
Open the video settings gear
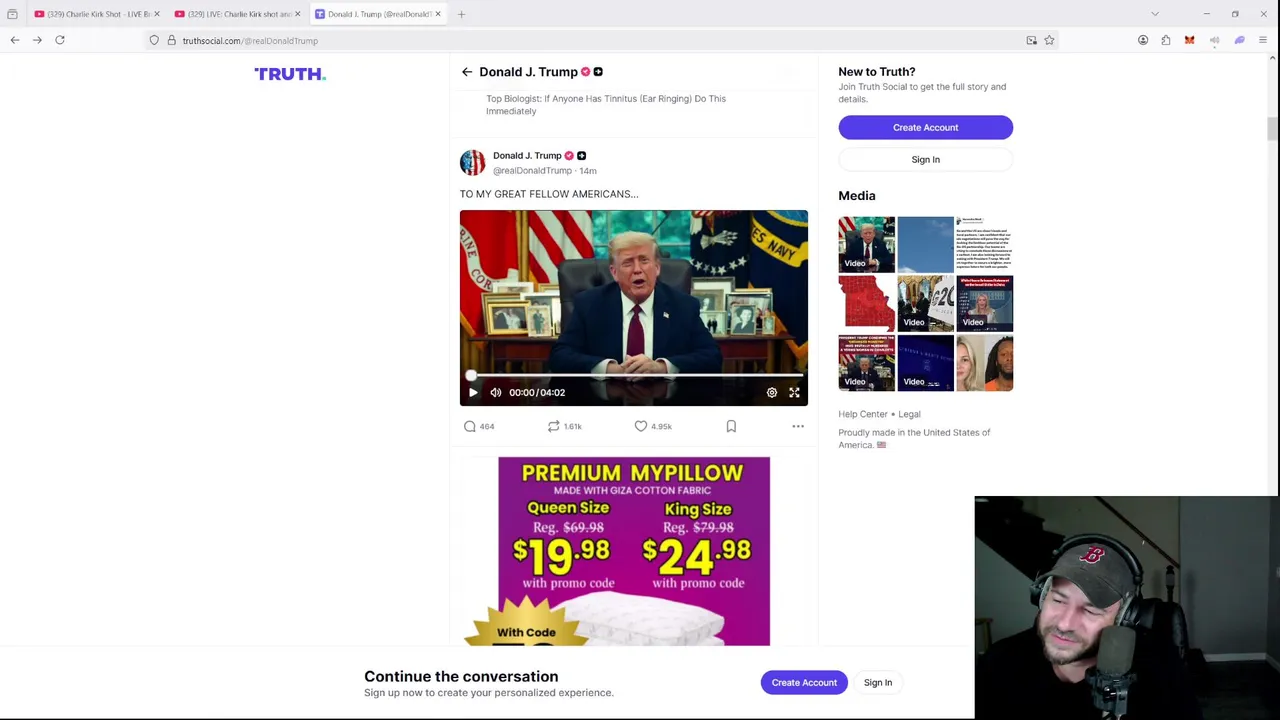pyautogui.click(x=772, y=392)
